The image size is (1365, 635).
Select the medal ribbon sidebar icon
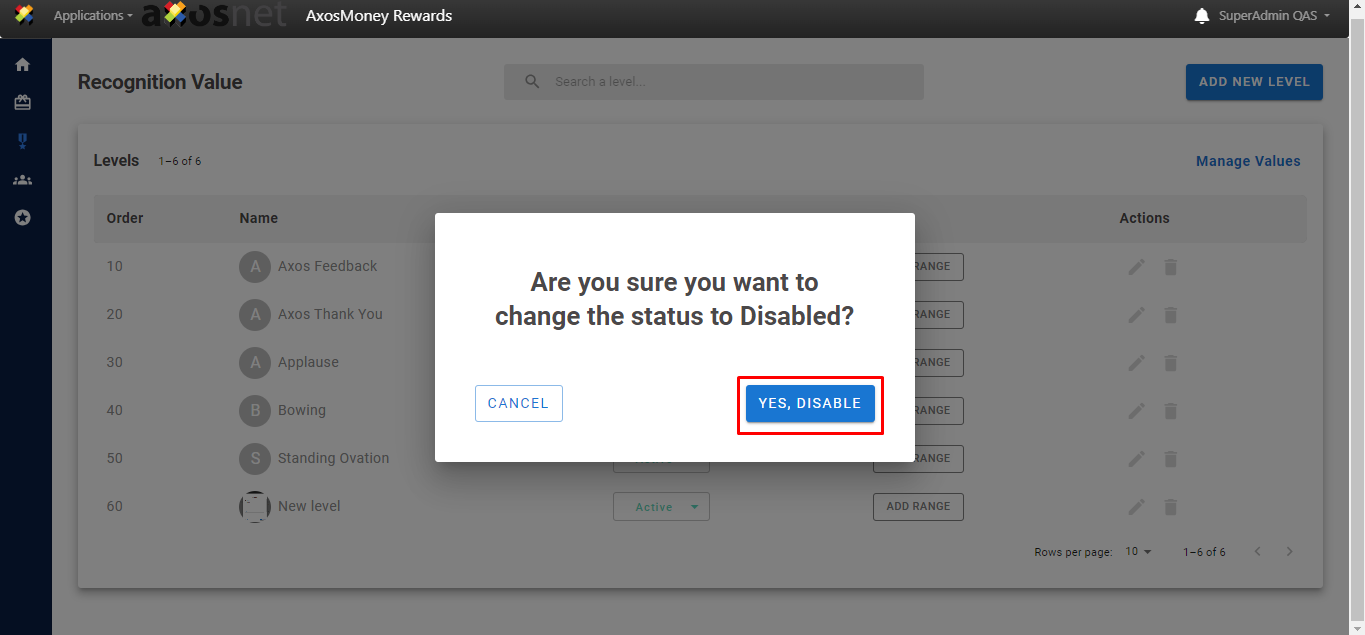tap(22, 141)
